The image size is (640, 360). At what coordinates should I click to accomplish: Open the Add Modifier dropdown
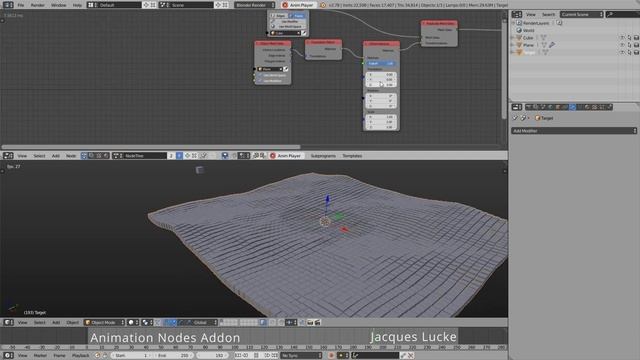tap(574, 131)
